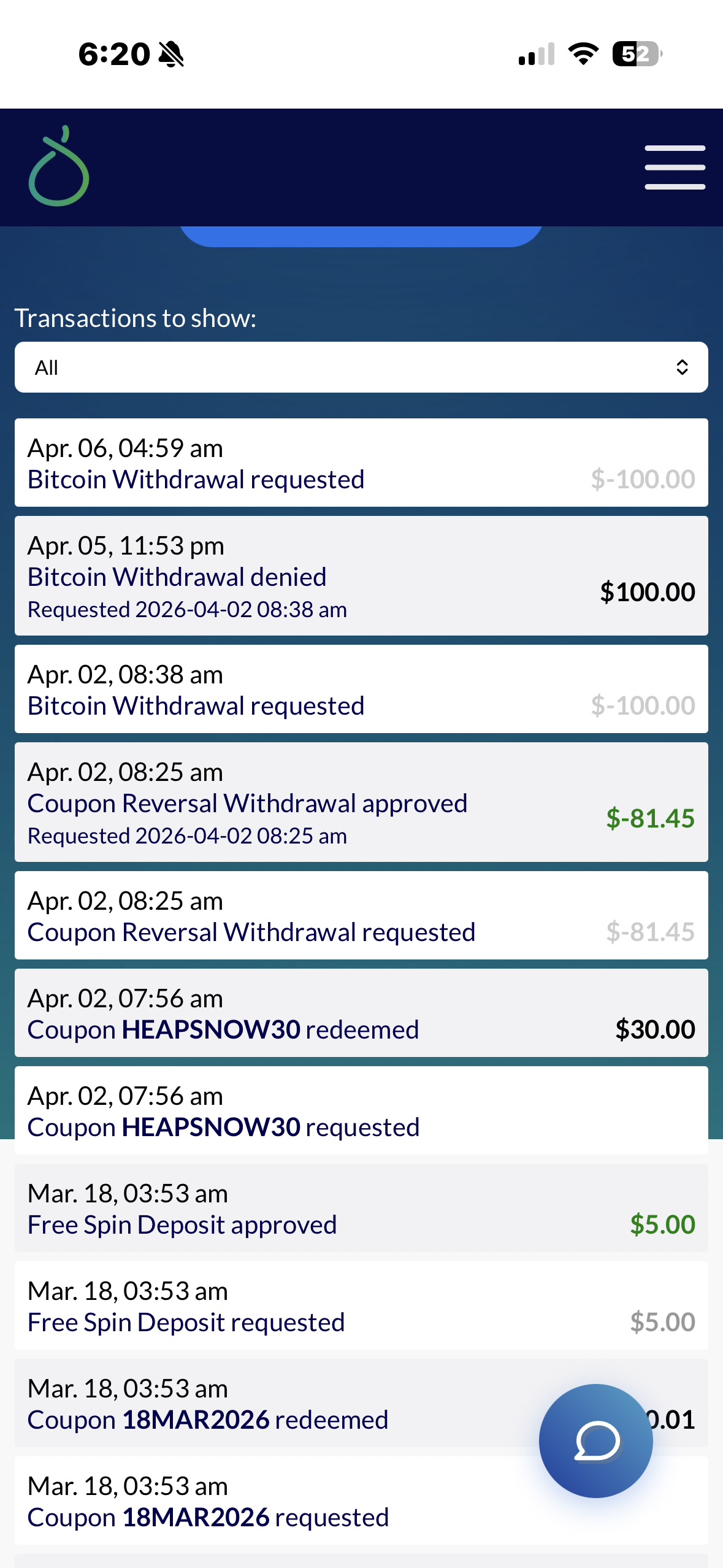
Task: Open Apr. 06 Bitcoin Withdrawal requested entry
Action: coord(361,463)
